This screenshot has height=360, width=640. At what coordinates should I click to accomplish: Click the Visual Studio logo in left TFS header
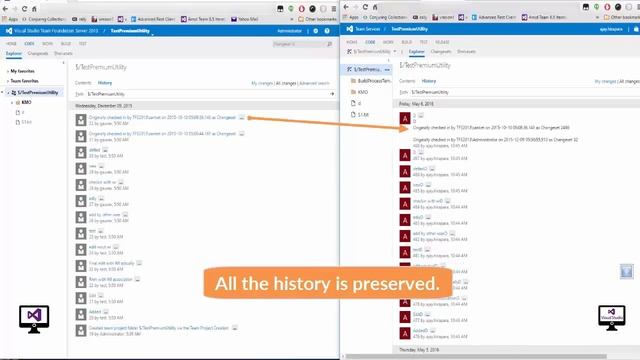9,31
